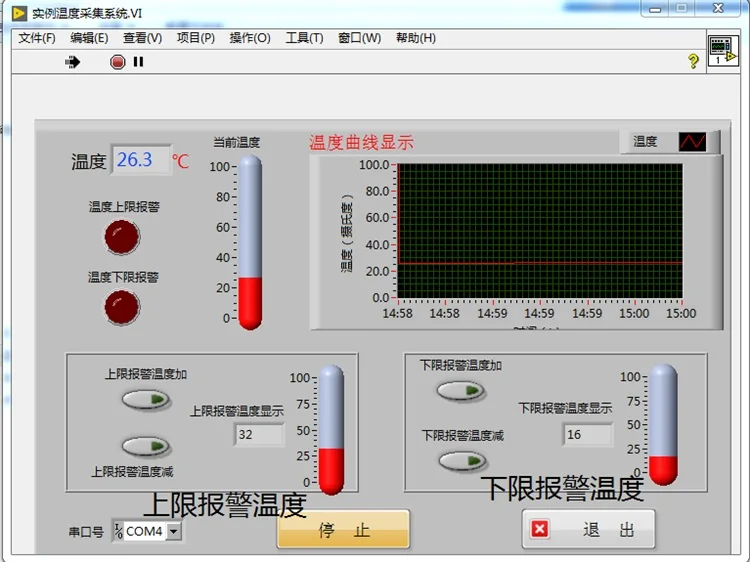The height and width of the screenshot is (562, 750).
Task: Toggle the 下限报警温度减 switch
Action: tap(463, 461)
